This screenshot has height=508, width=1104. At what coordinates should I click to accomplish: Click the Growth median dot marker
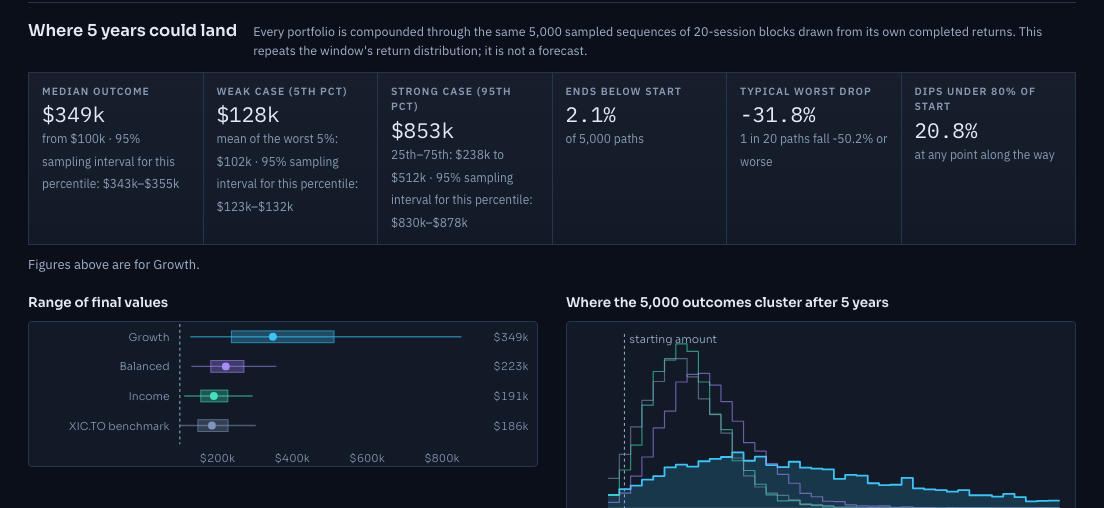(272, 337)
